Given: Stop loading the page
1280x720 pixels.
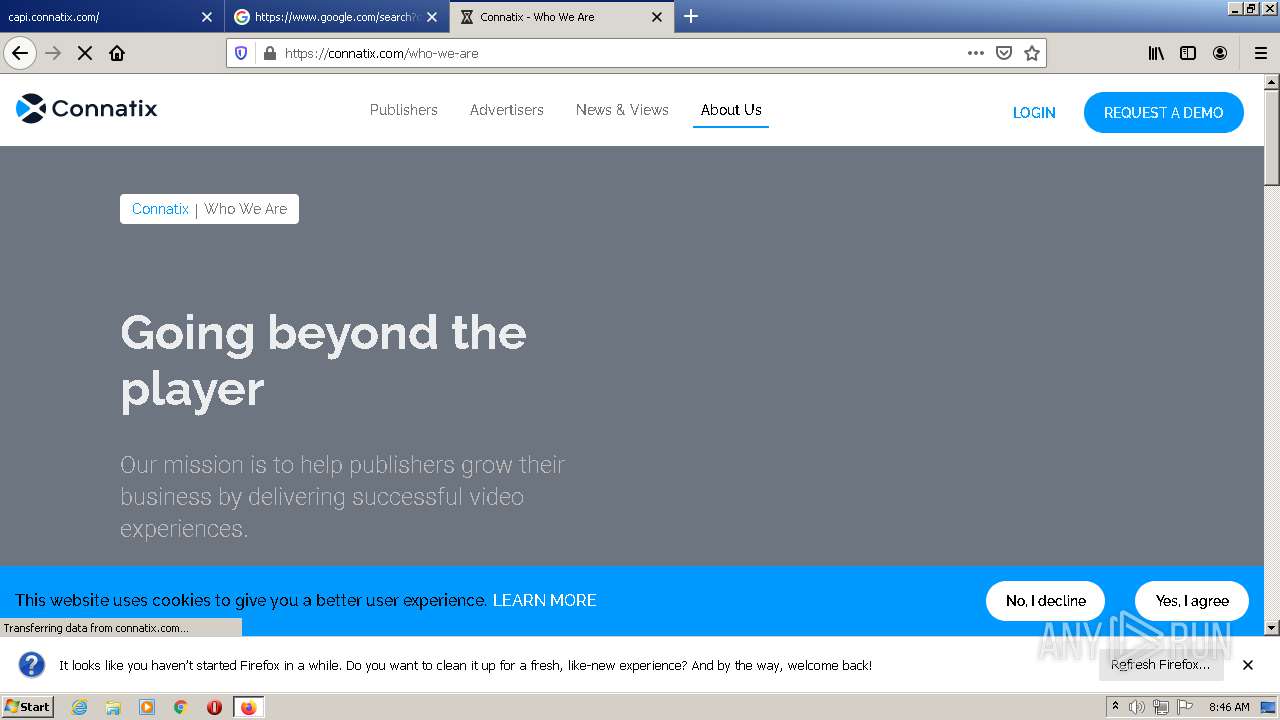Looking at the screenshot, I should 85,53.
